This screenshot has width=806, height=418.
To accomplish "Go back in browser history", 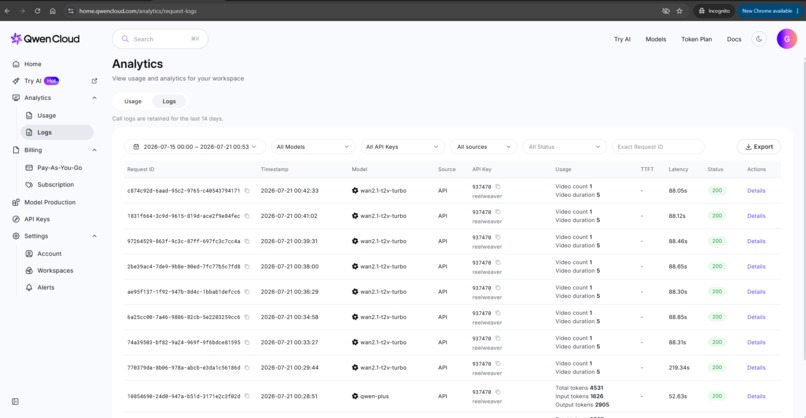I will pyautogui.click(x=7, y=11).
